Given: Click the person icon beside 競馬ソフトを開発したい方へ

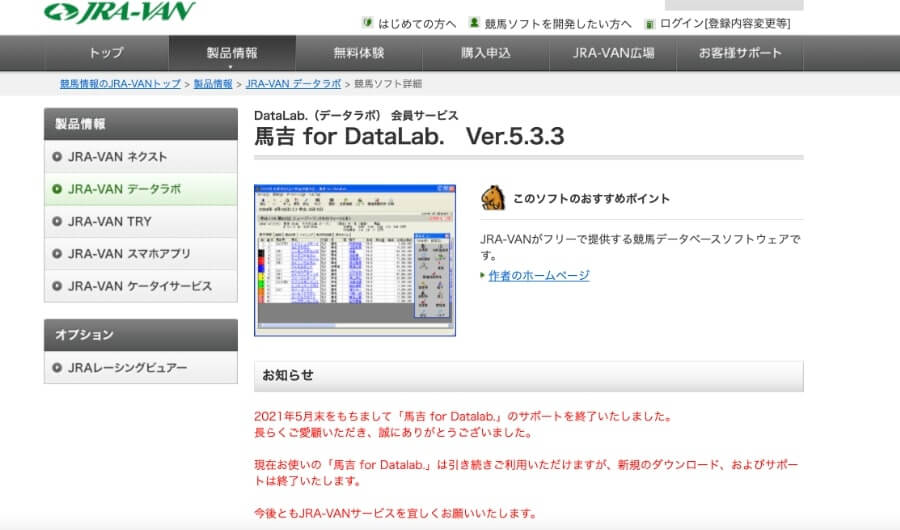Looking at the screenshot, I should click(x=474, y=23).
